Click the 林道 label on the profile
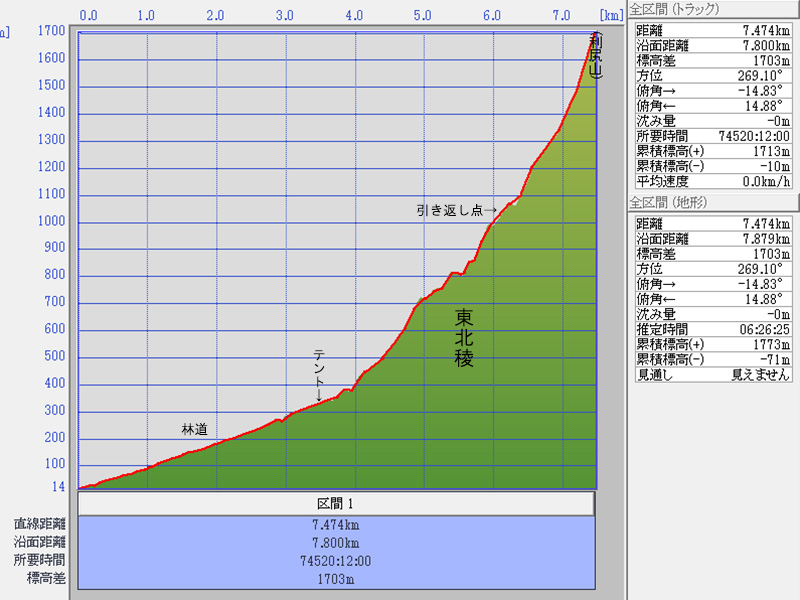 pos(194,429)
